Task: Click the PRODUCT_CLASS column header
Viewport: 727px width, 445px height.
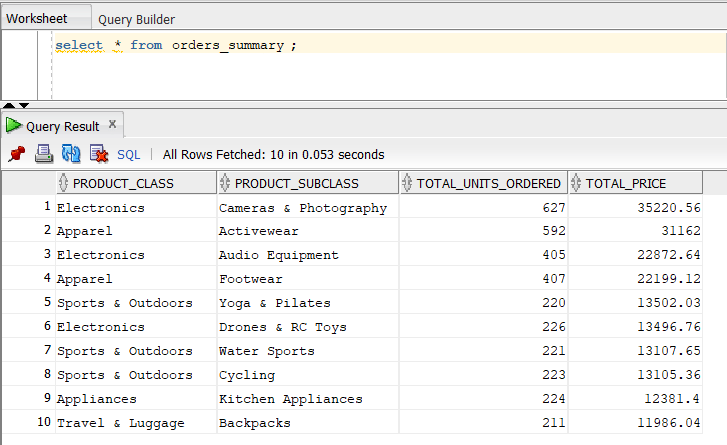Action: 123,183
